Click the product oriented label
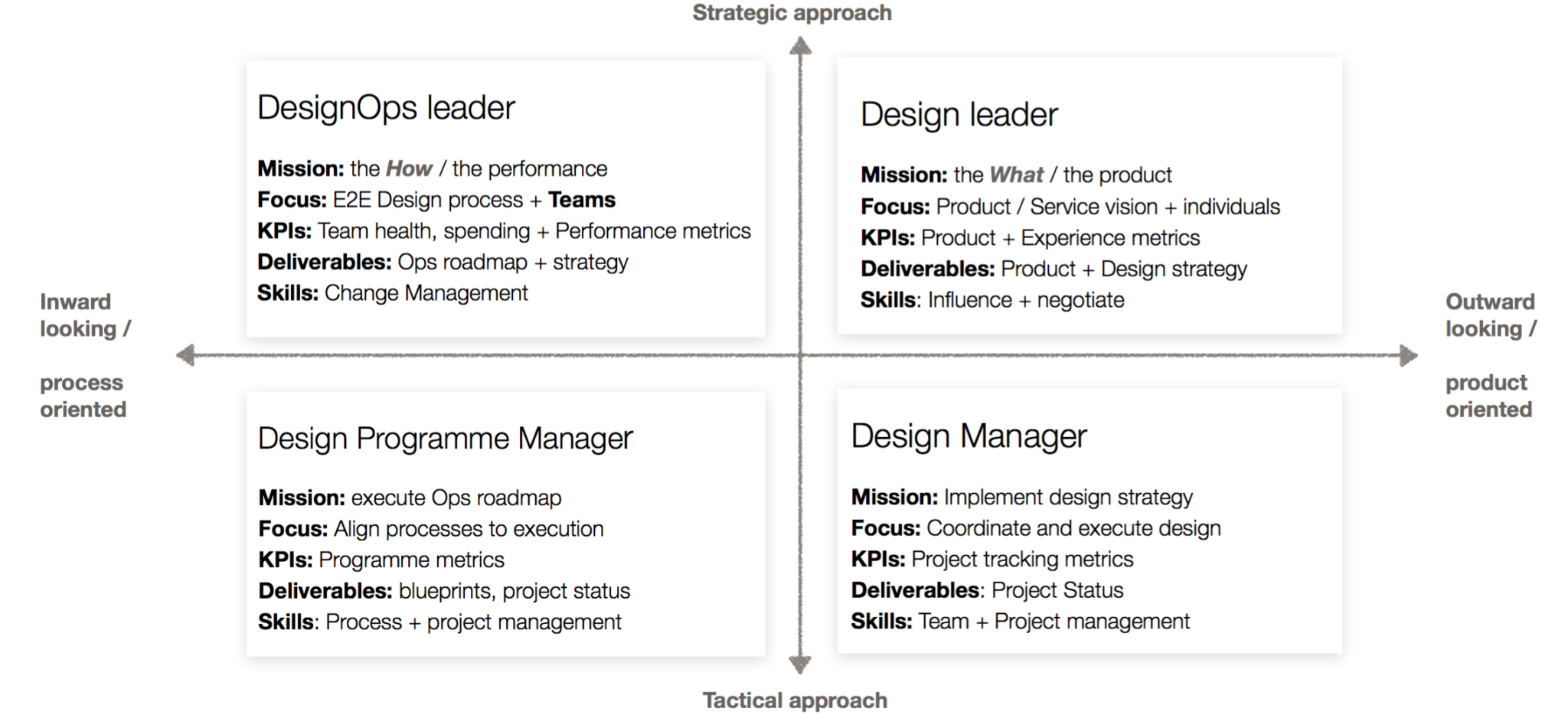 [x=1488, y=396]
